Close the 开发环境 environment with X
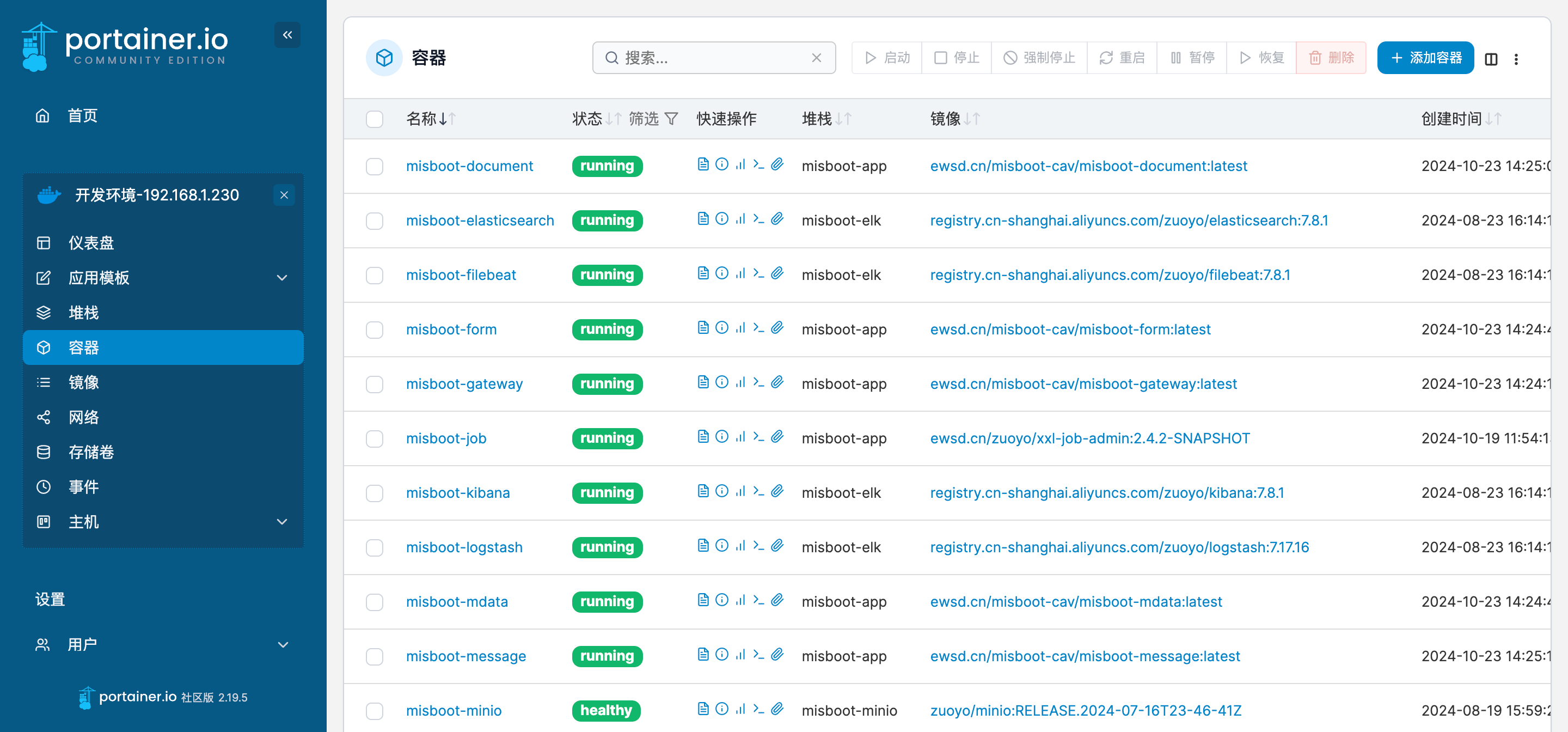The width and height of the screenshot is (1568, 732). tap(284, 196)
